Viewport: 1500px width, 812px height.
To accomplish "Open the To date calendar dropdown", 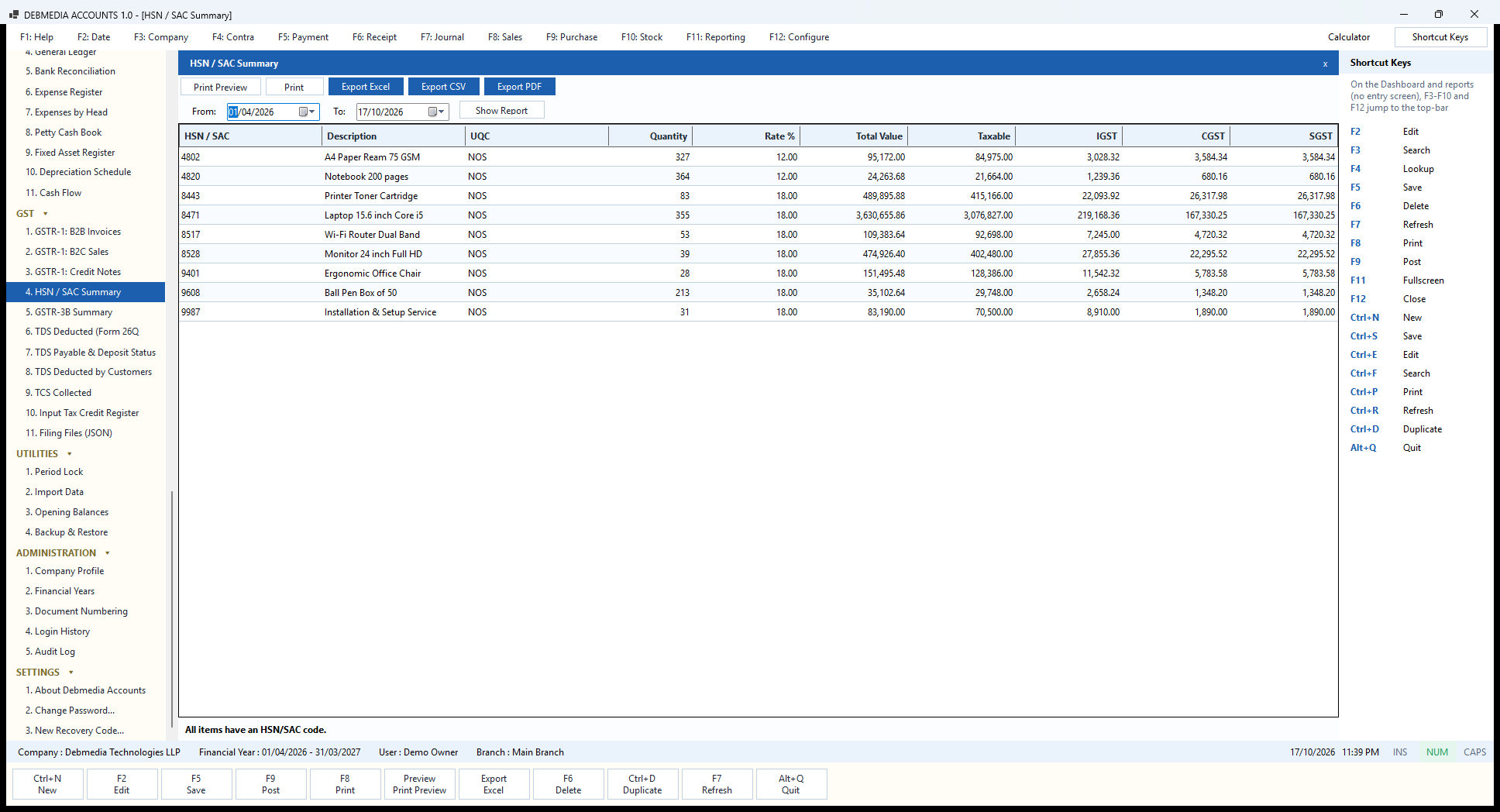I will click(x=437, y=112).
